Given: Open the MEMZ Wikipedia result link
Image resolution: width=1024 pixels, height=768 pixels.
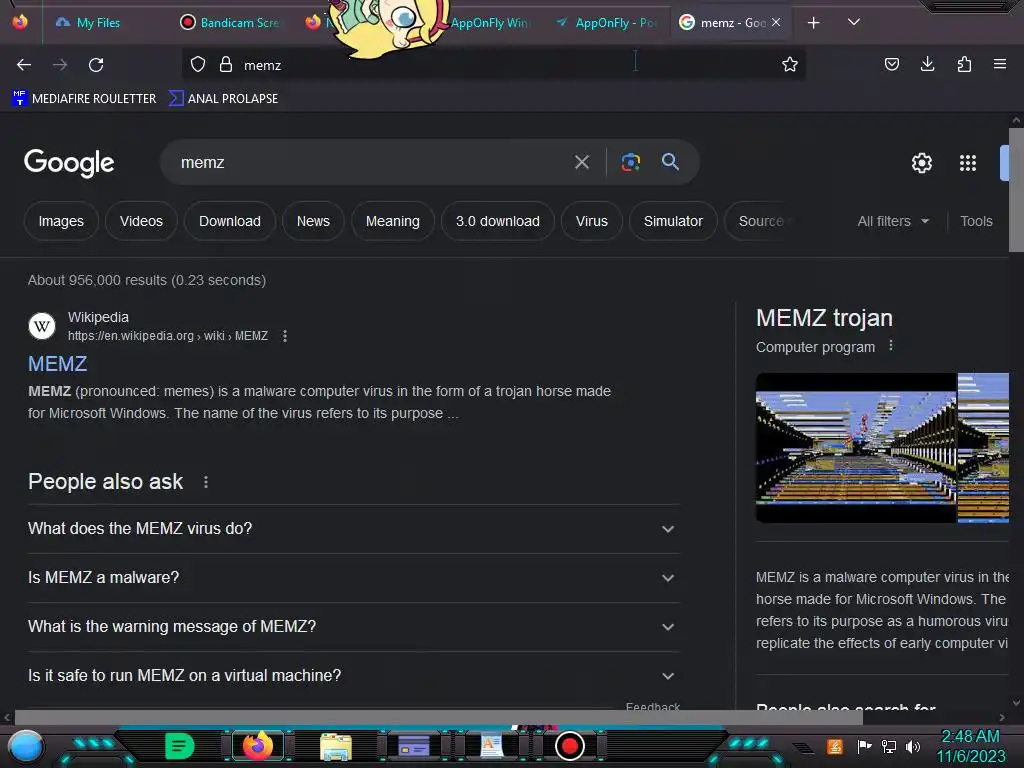Looking at the screenshot, I should click(57, 364).
